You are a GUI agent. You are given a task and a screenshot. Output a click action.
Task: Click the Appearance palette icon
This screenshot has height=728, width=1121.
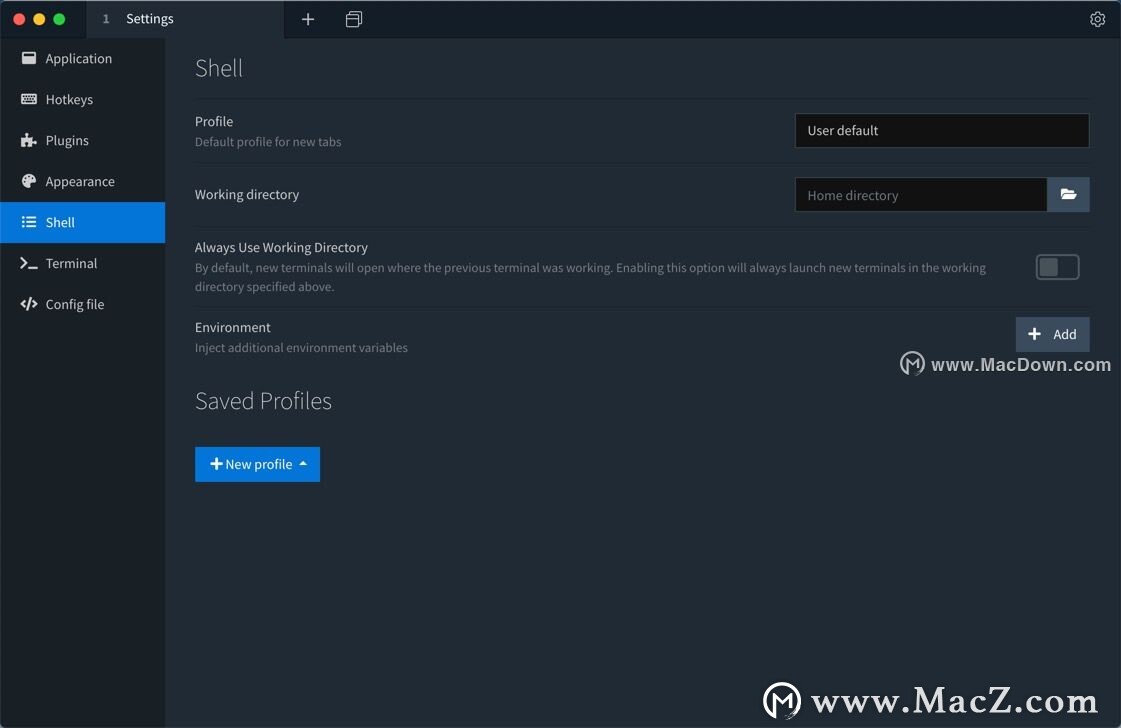click(x=29, y=181)
